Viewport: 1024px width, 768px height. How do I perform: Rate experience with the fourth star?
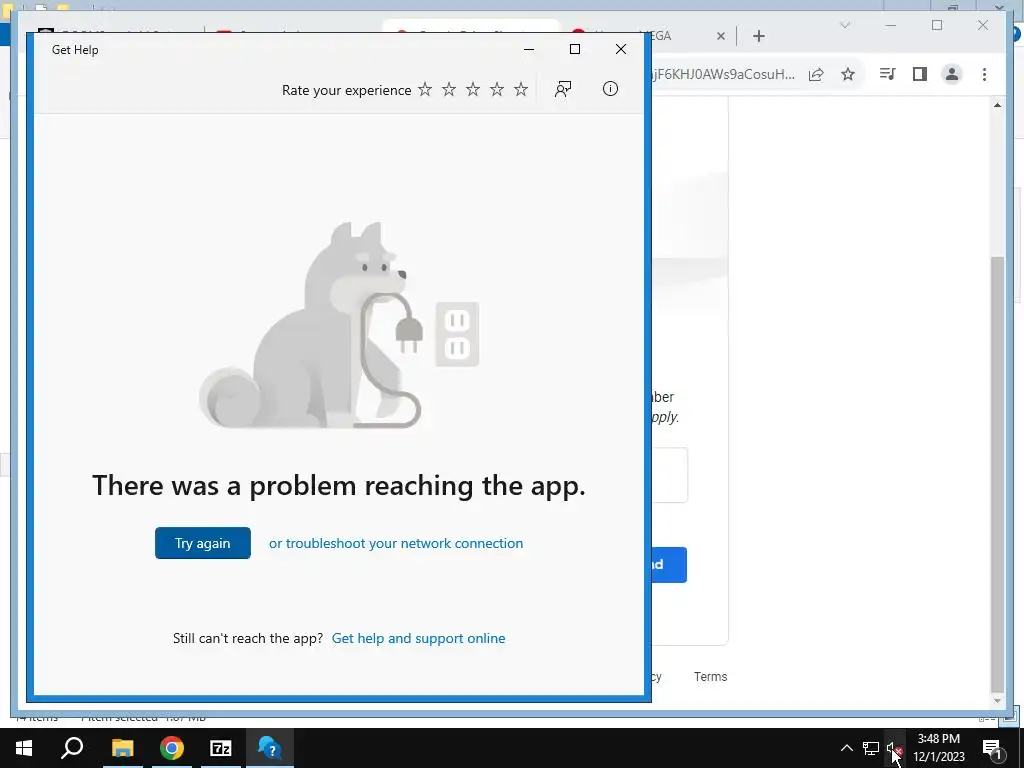coord(497,89)
